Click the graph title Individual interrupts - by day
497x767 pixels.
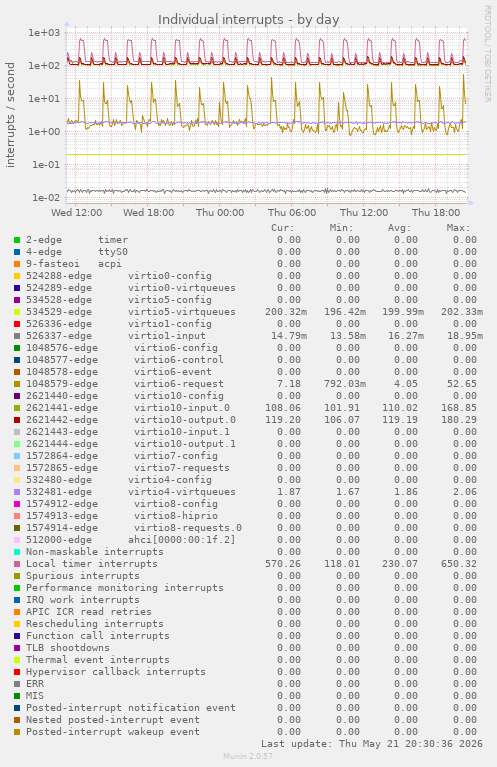click(248, 20)
